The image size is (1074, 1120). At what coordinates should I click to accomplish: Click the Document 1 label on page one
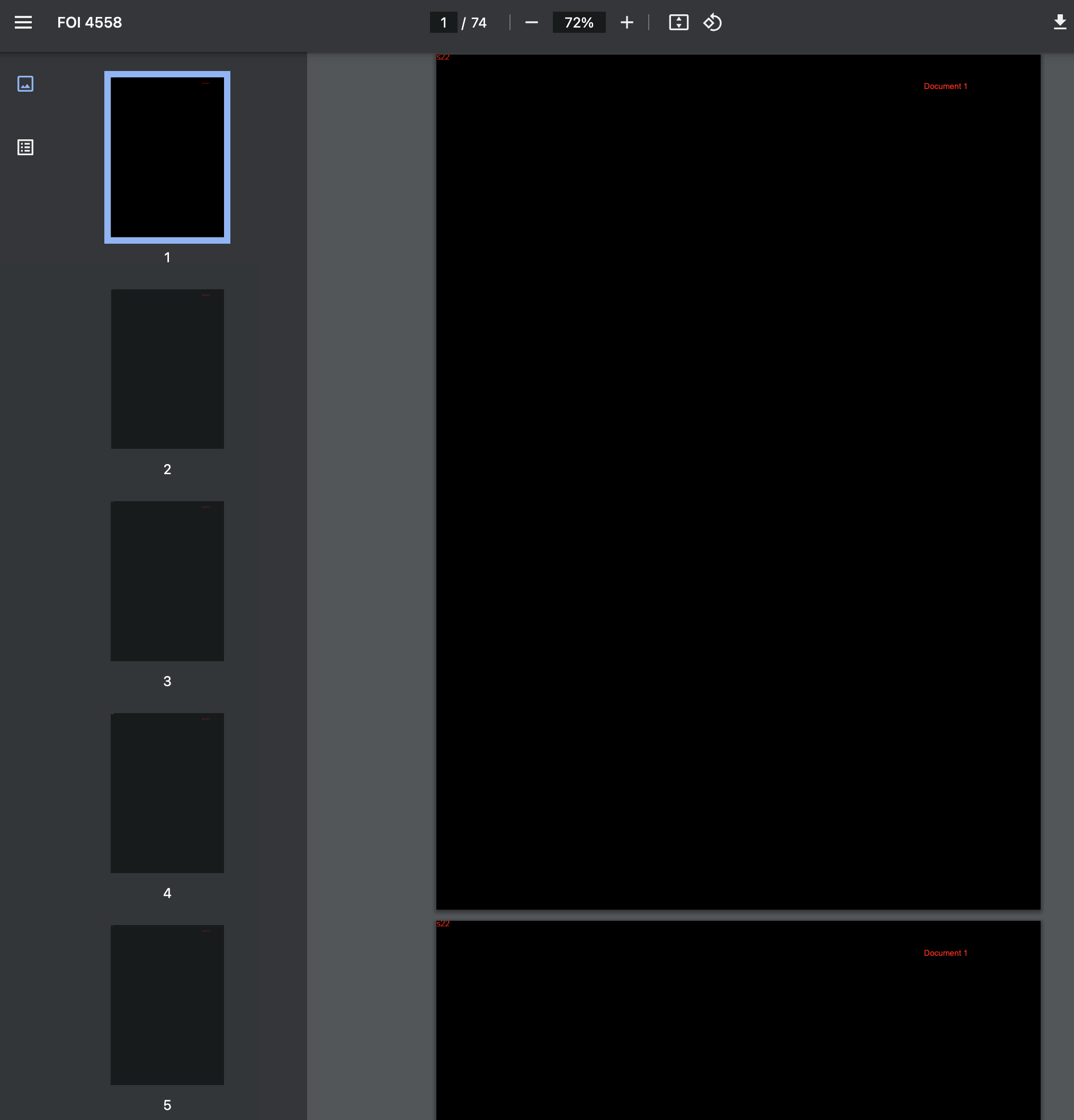coord(945,86)
